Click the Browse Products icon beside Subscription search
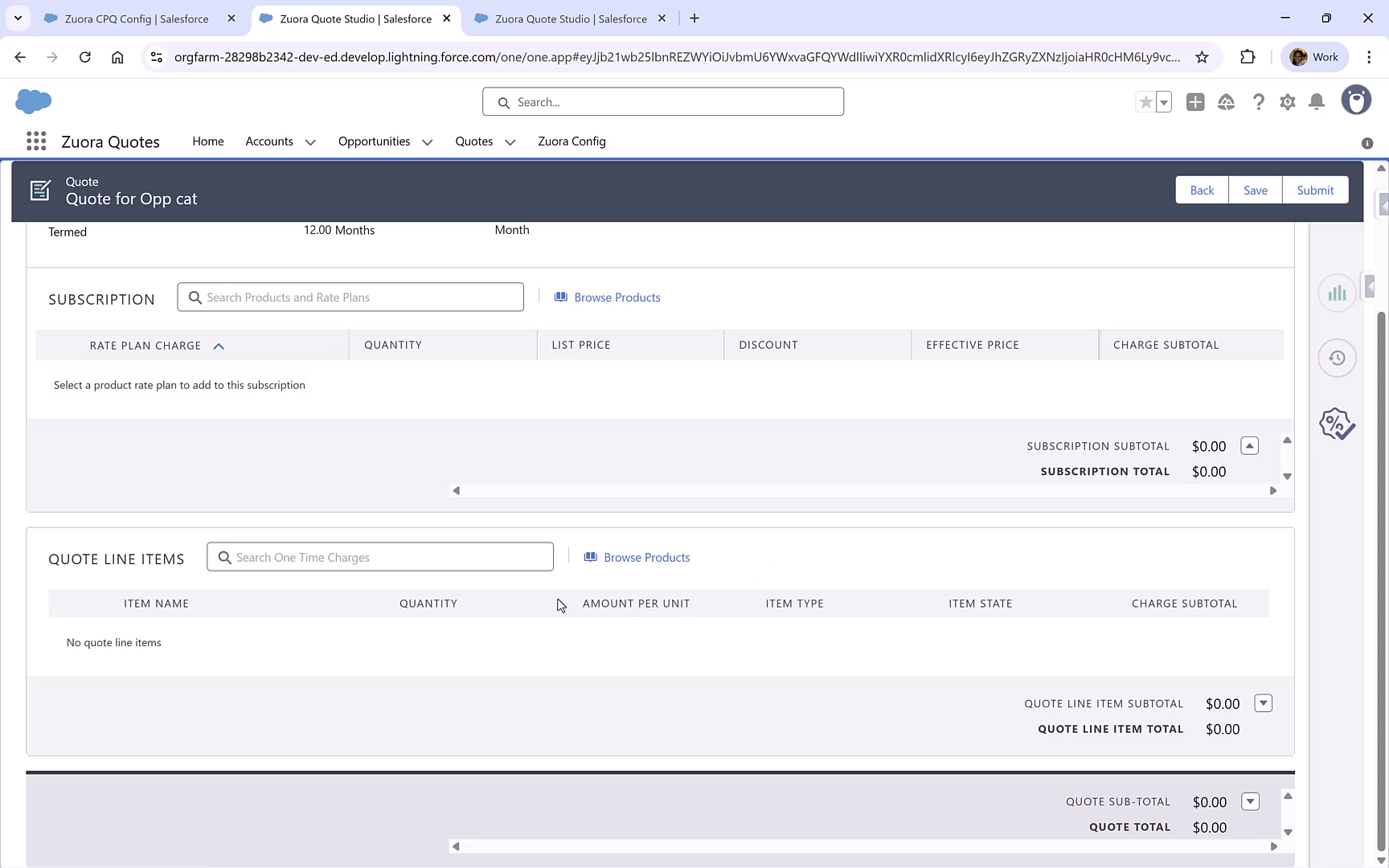 click(560, 297)
